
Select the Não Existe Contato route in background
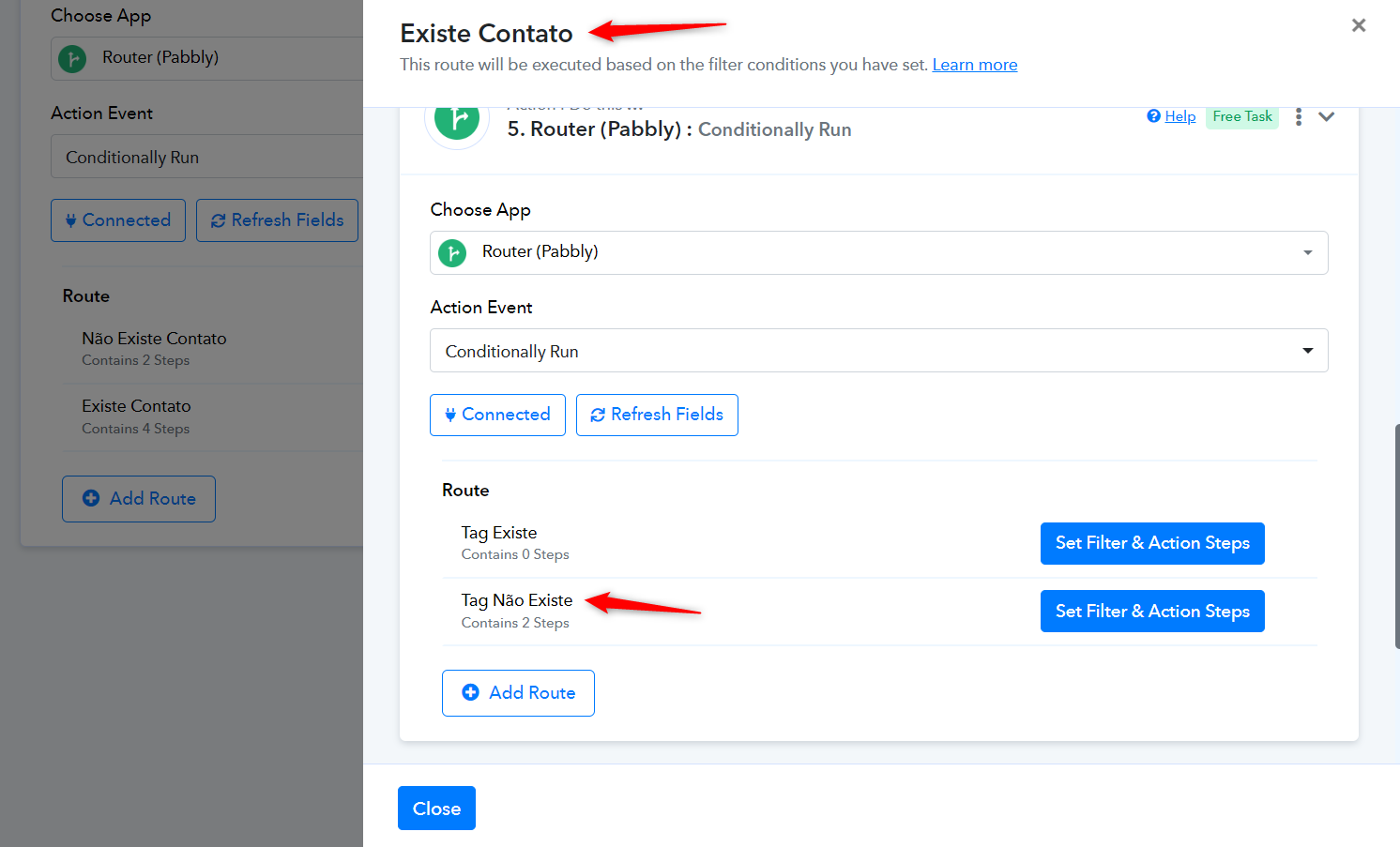coord(154,339)
